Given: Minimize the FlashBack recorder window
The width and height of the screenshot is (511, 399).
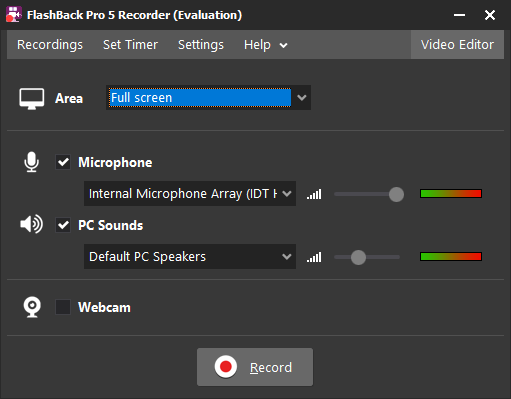Looking at the screenshot, I should tap(459, 15).
